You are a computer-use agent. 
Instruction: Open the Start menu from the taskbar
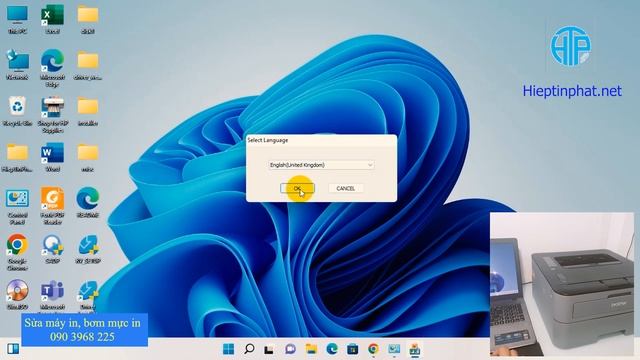tap(229, 349)
